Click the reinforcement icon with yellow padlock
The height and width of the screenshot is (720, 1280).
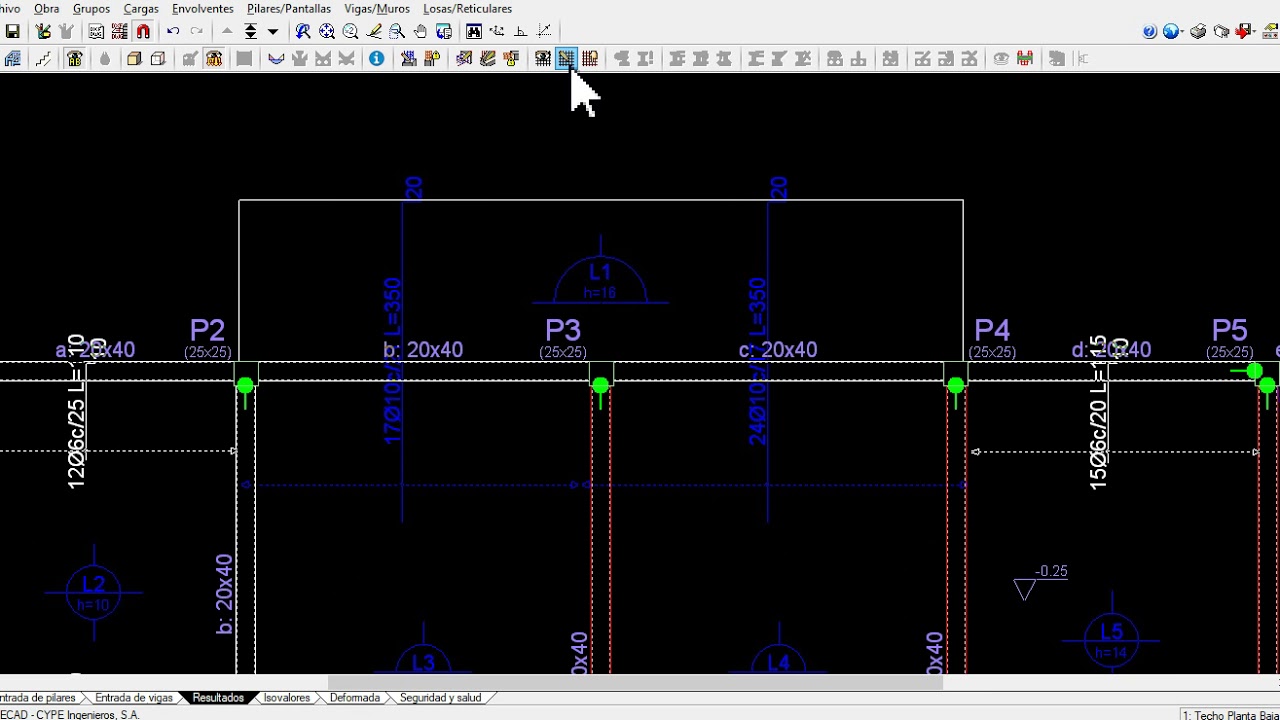tap(432, 59)
